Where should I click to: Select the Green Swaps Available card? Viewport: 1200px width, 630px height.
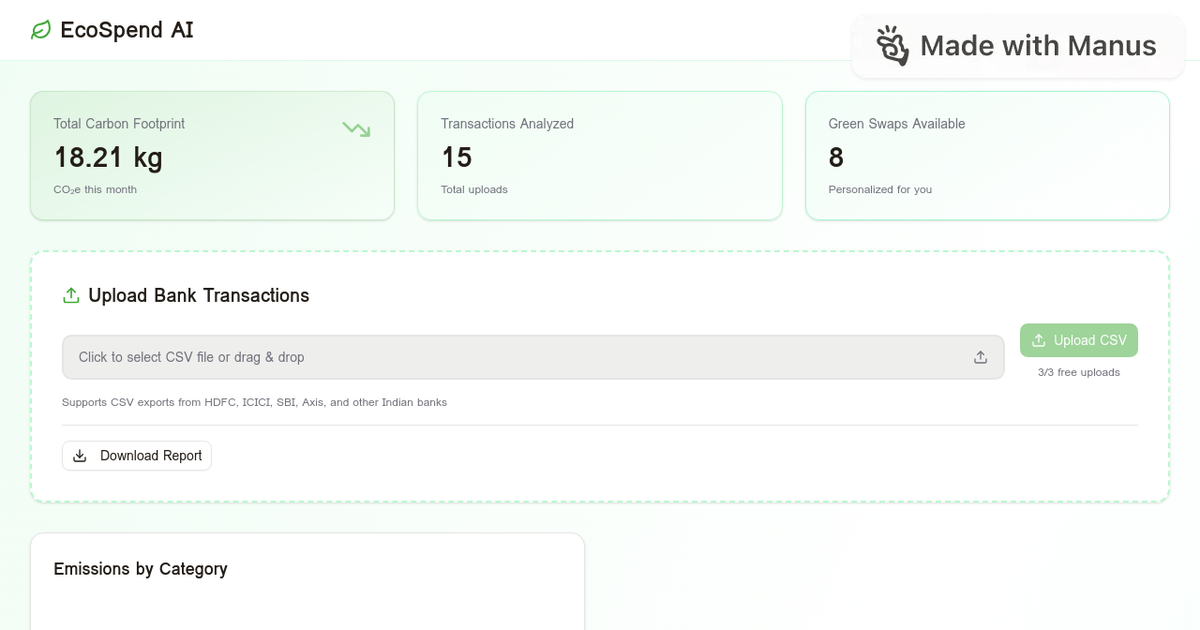point(986,155)
